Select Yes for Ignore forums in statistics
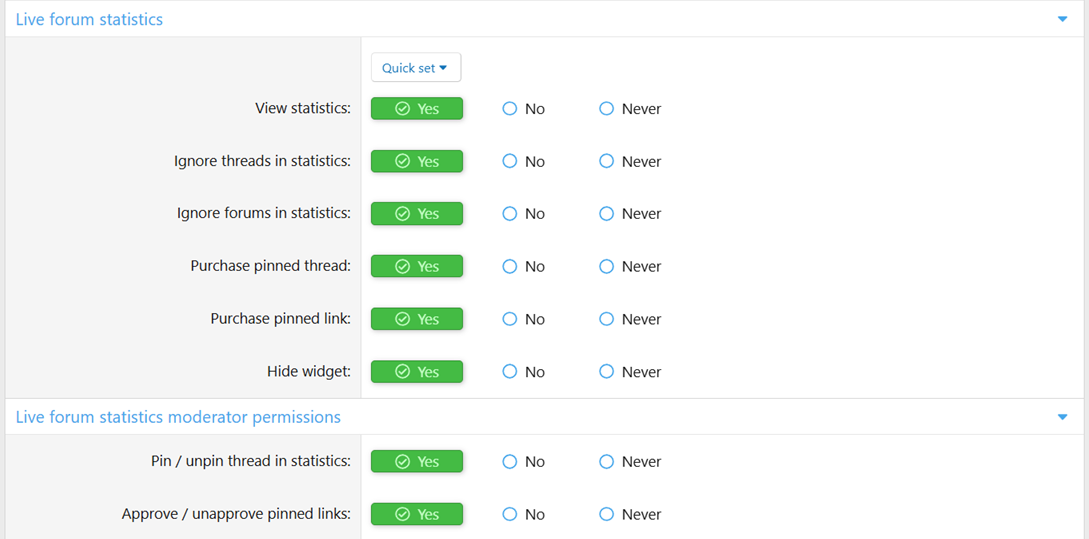Viewport: 1089px width, 539px height. click(417, 214)
